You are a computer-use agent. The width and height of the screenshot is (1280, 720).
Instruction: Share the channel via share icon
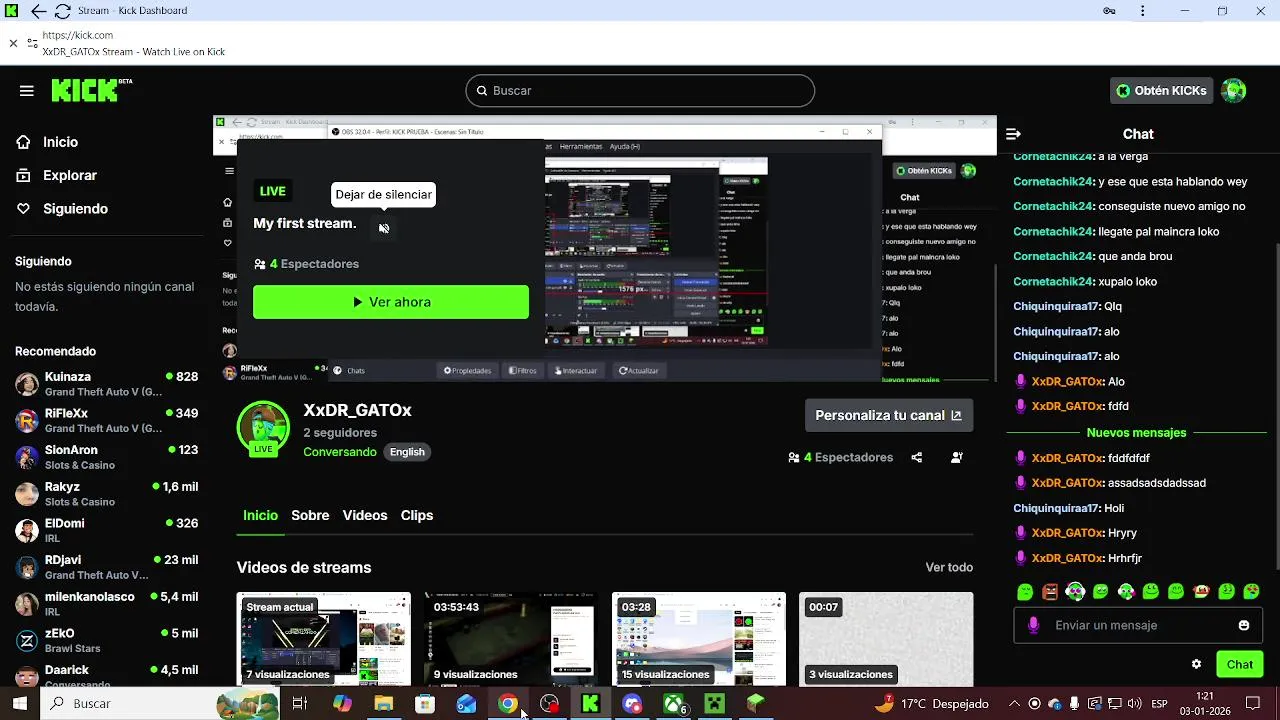[x=917, y=458]
